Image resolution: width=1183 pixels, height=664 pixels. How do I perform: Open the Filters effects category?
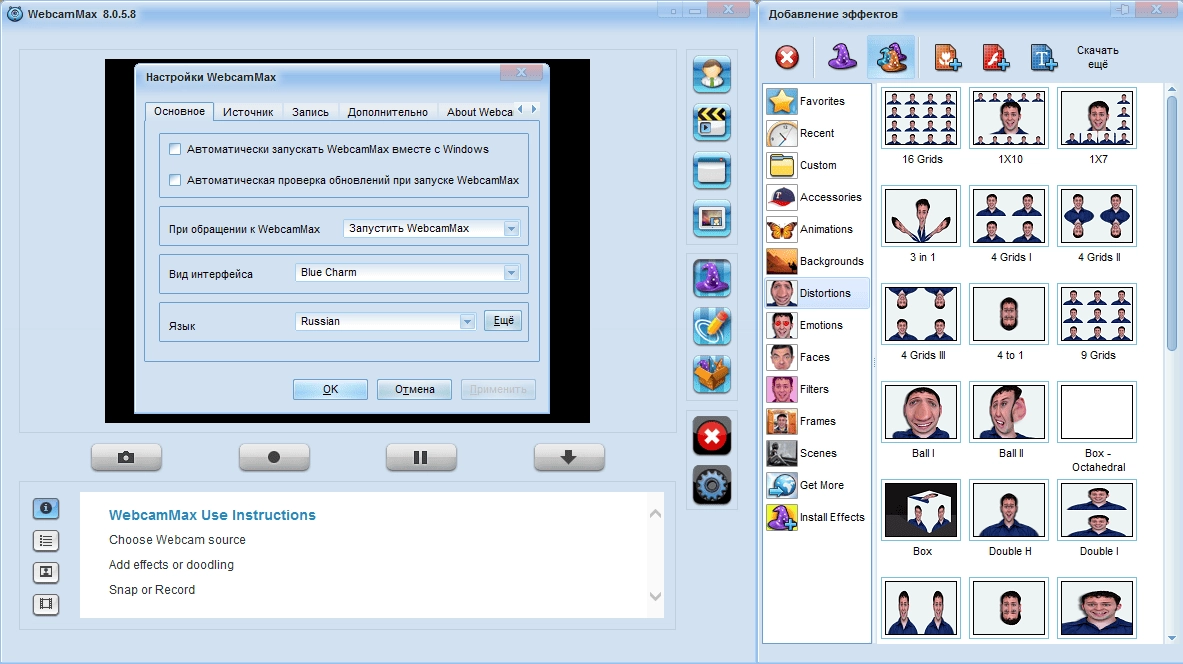(x=816, y=389)
